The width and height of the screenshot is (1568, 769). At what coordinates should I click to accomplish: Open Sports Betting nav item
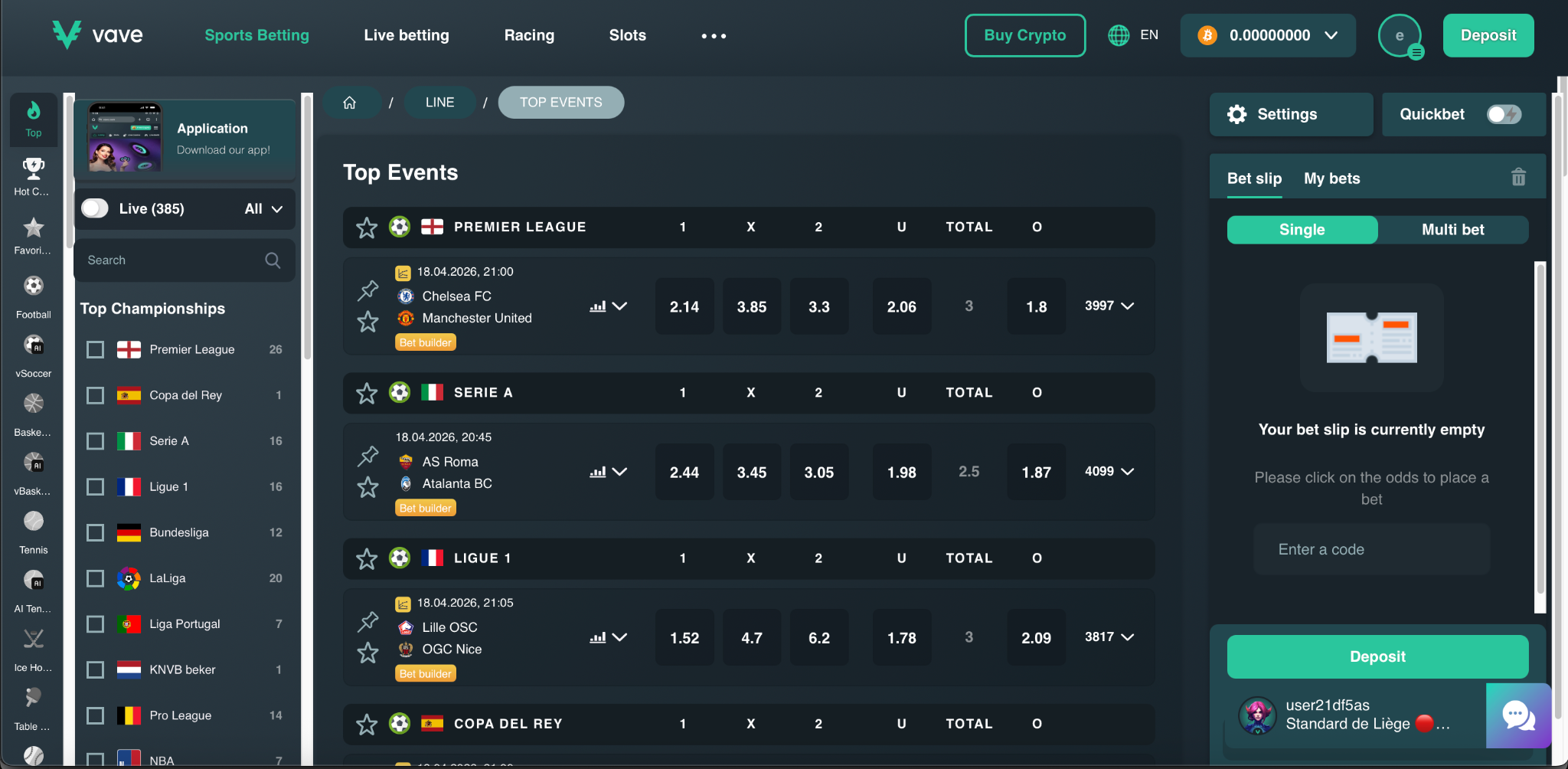click(256, 35)
